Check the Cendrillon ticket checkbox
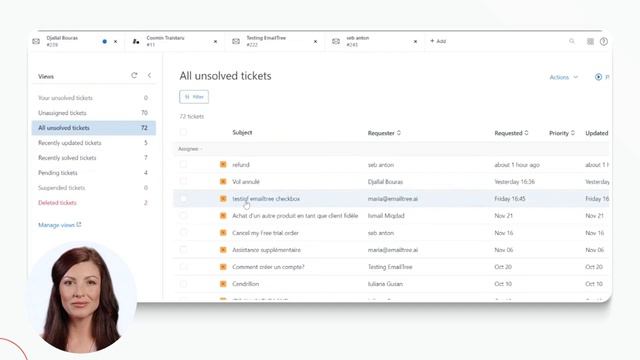 click(183, 283)
